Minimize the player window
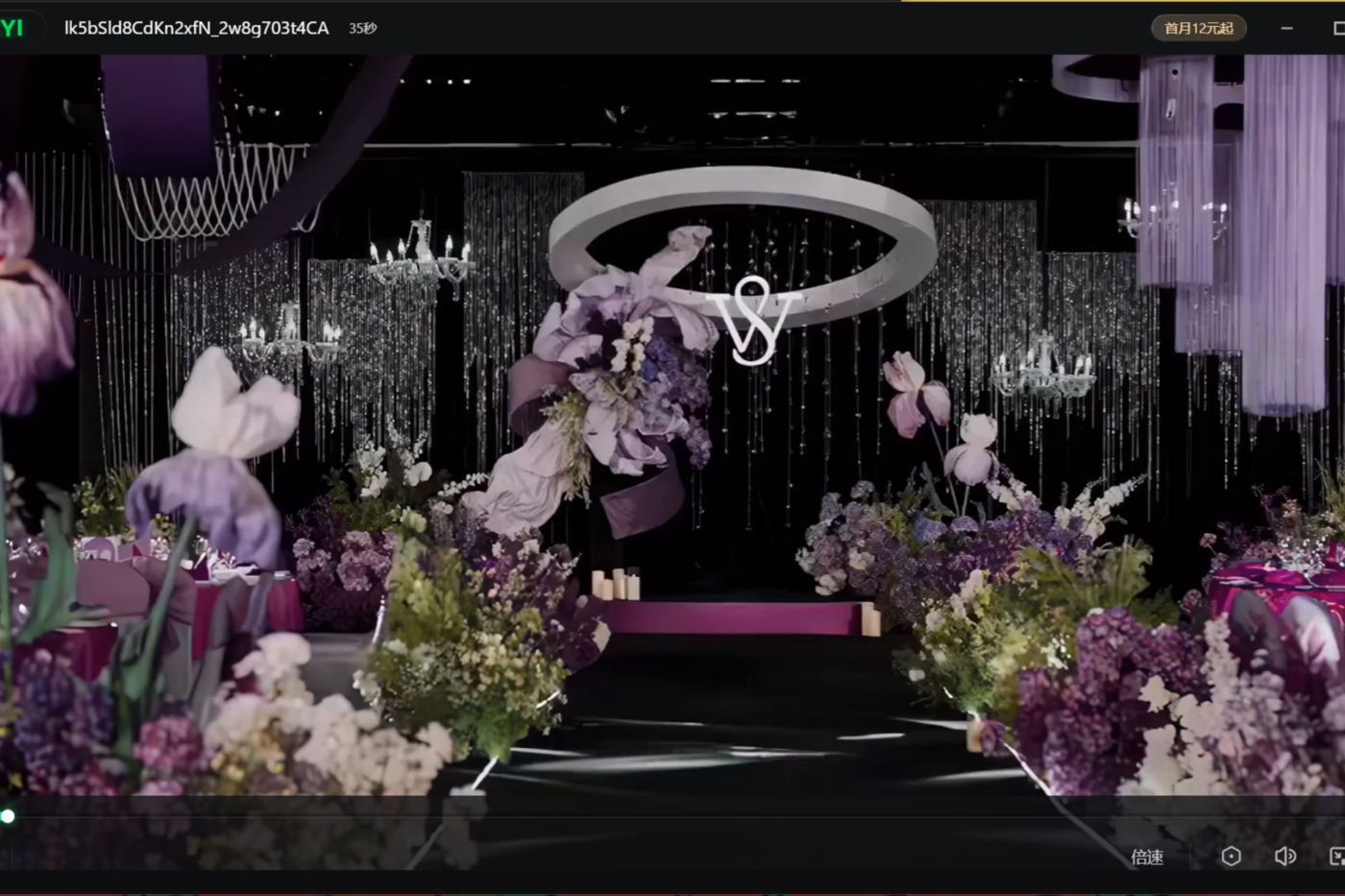 point(1286,28)
